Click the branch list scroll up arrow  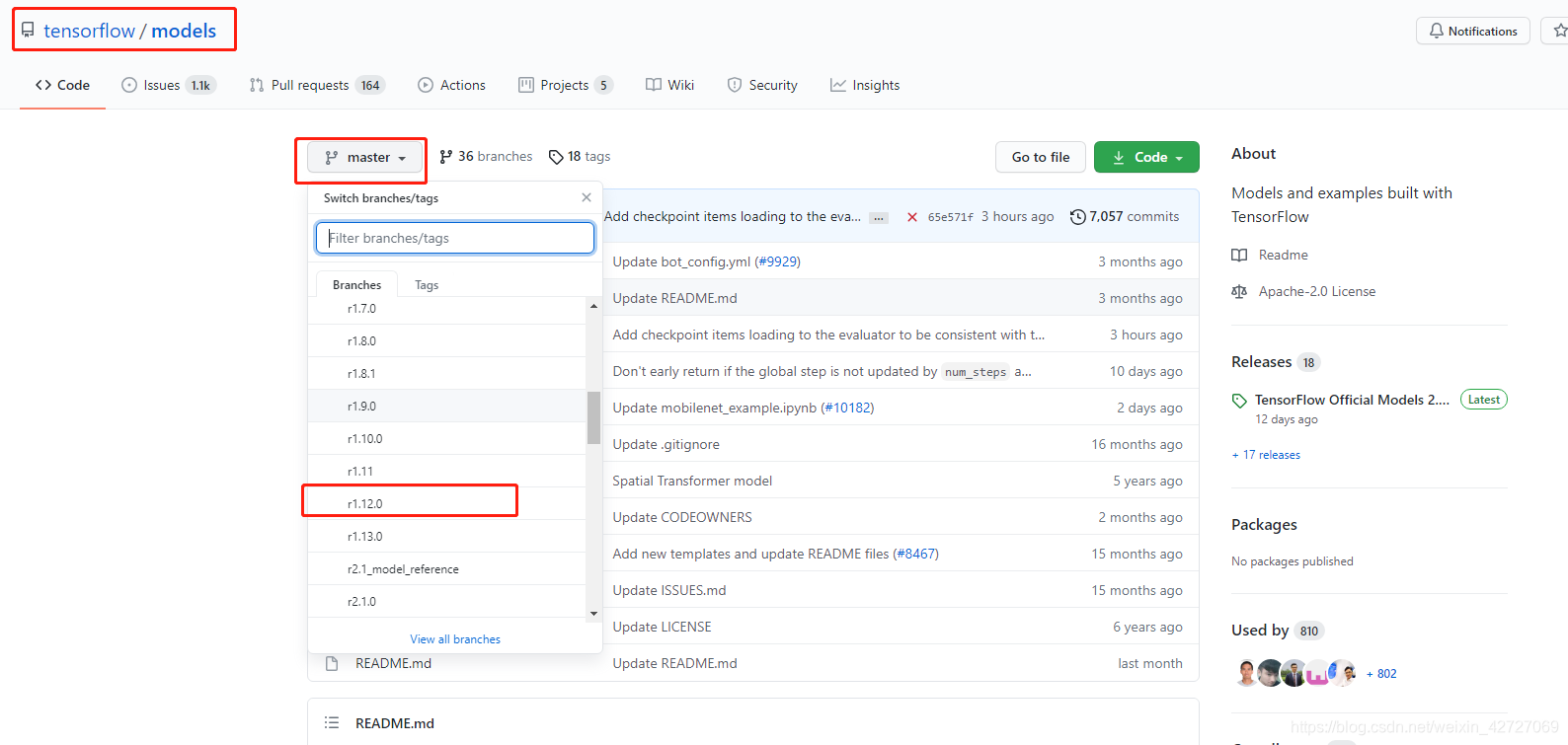[x=593, y=306]
